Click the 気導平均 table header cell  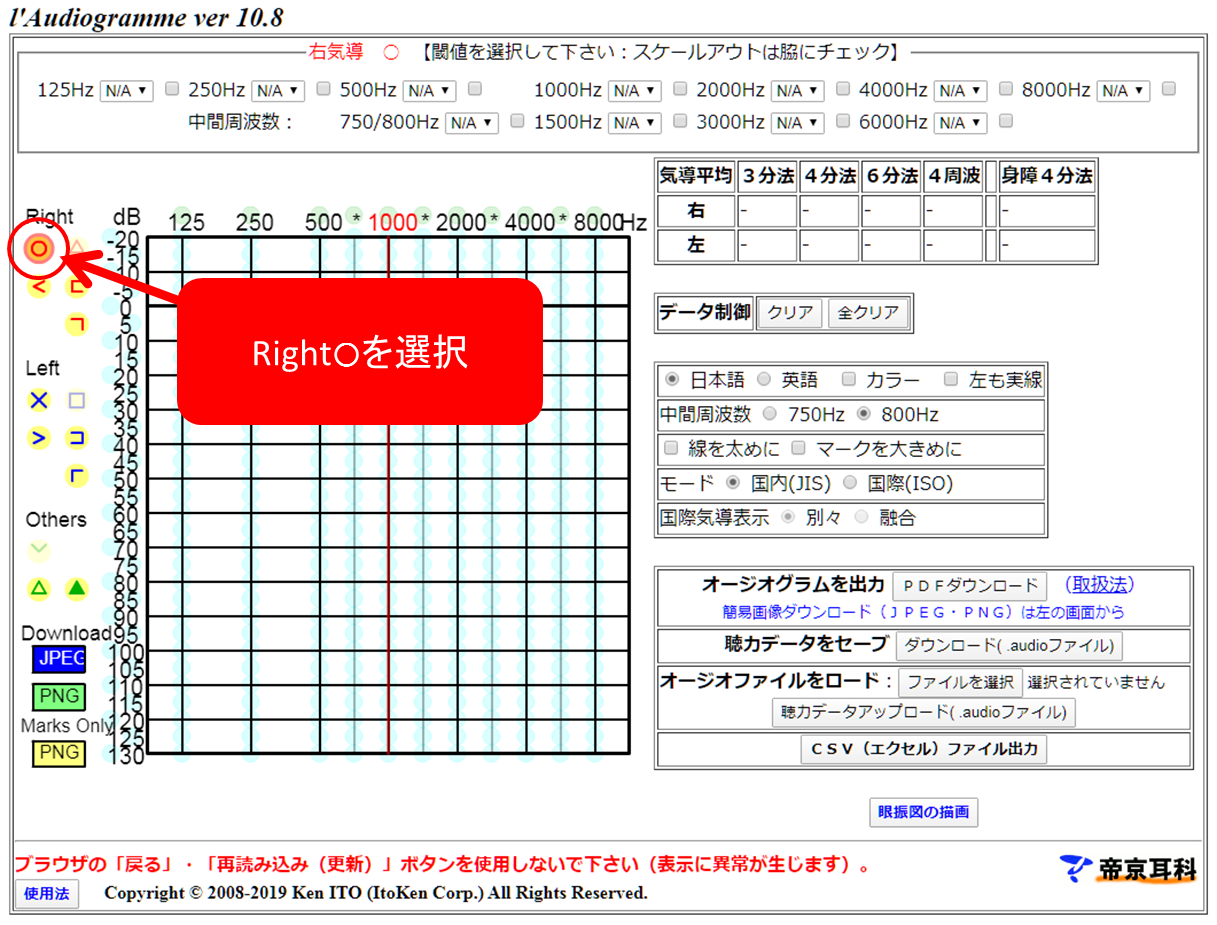[x=696, y=177]
